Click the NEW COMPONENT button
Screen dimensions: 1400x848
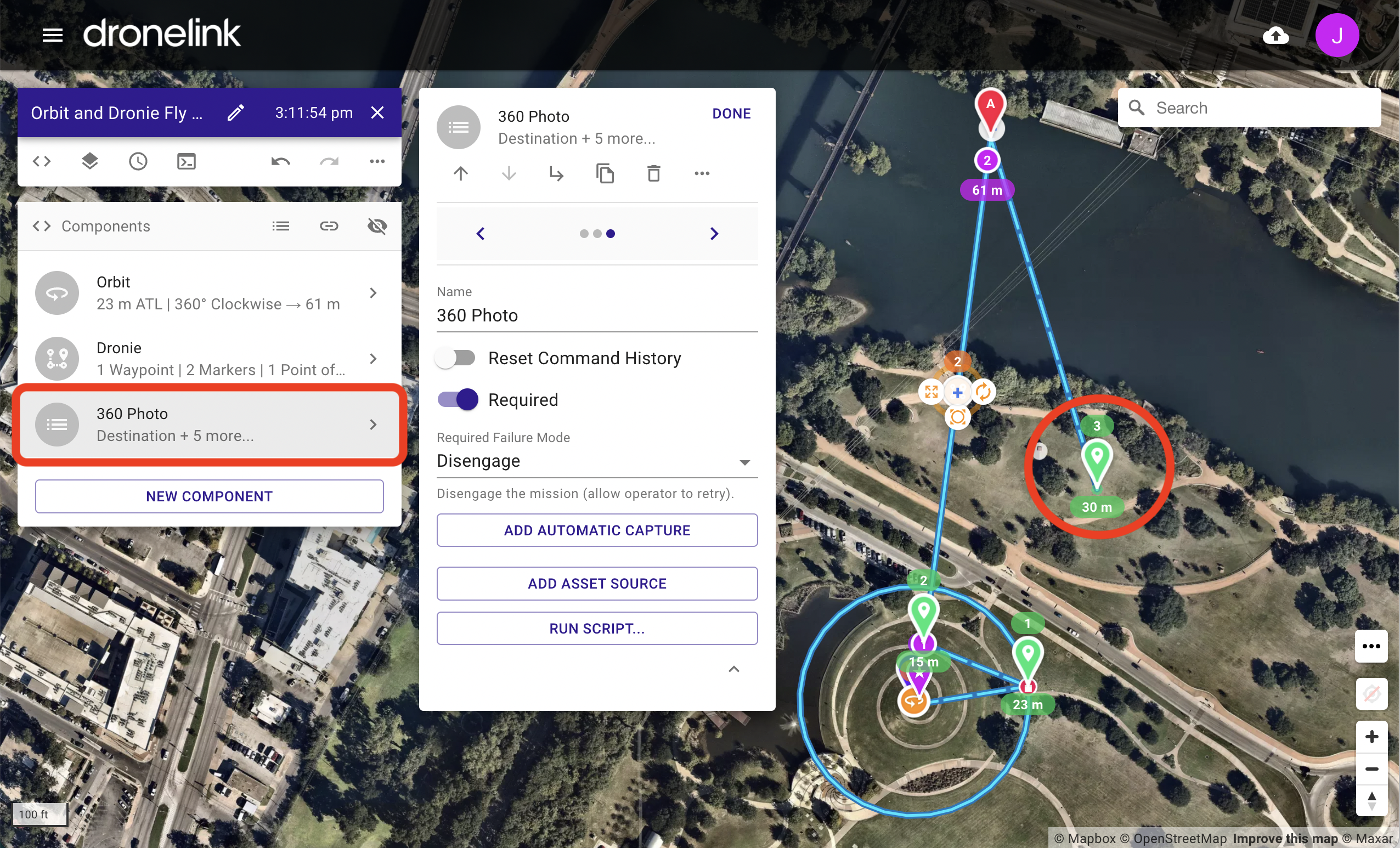pos(209,496)
